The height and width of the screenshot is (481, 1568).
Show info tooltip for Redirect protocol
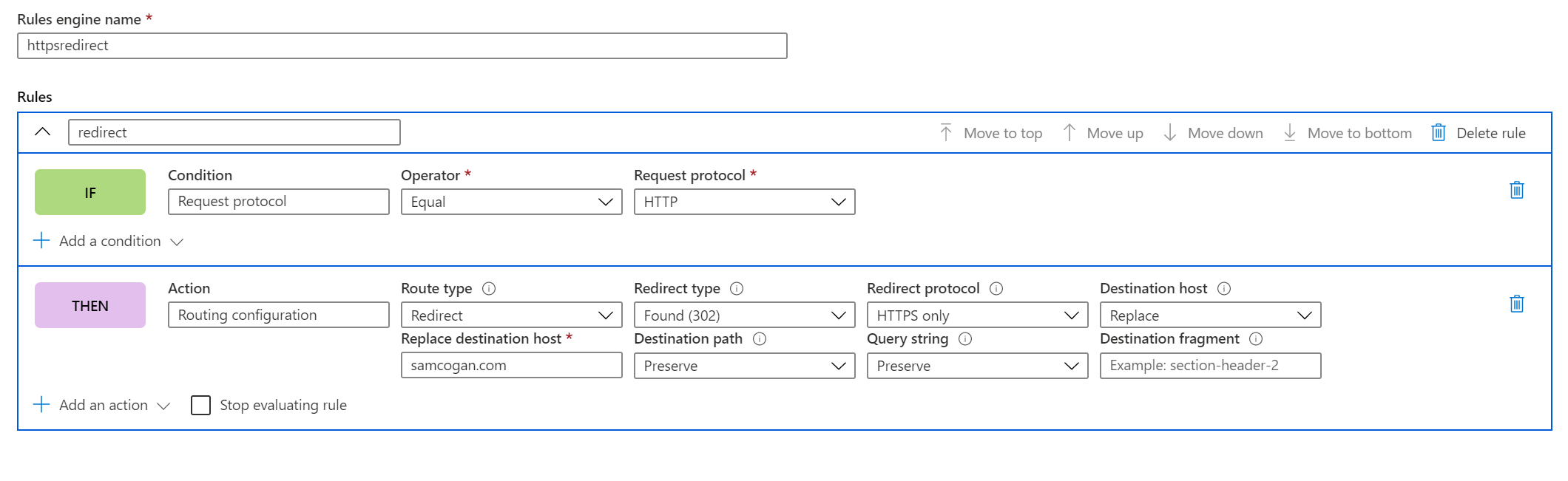[996, 288]
